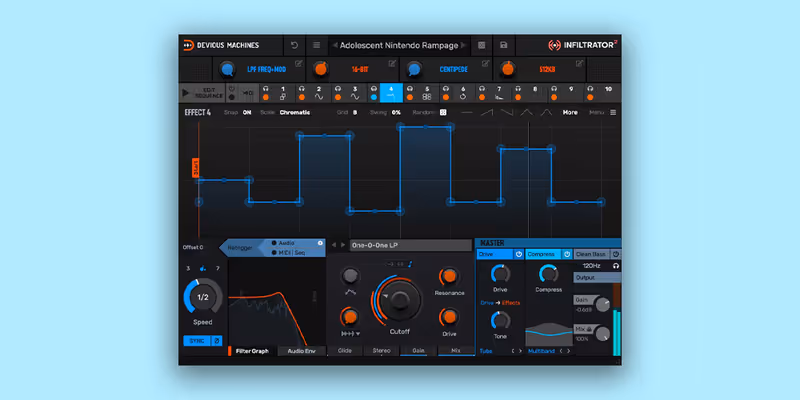The image size is (800, 400).
Task: Apply the ramp down envelope shape
Action: pos(507,112)
